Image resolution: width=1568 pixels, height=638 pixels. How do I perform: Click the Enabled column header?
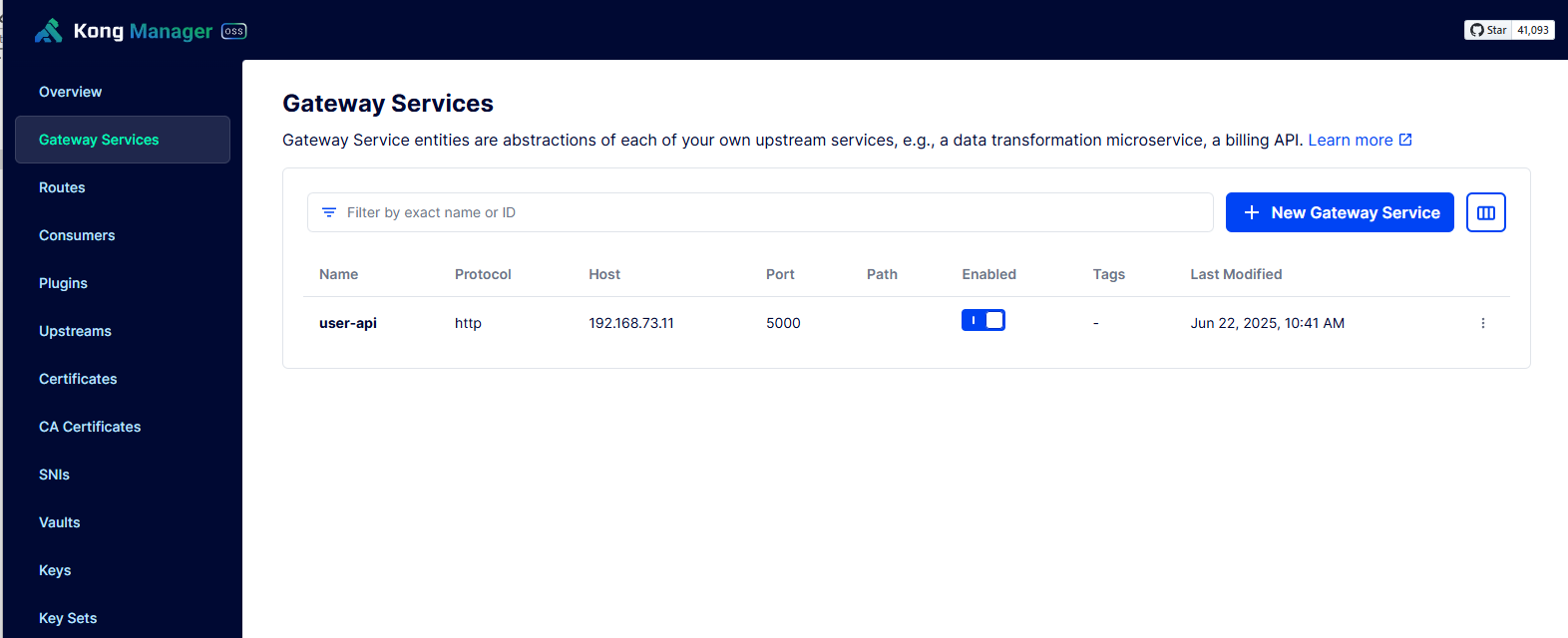point(988,274)
